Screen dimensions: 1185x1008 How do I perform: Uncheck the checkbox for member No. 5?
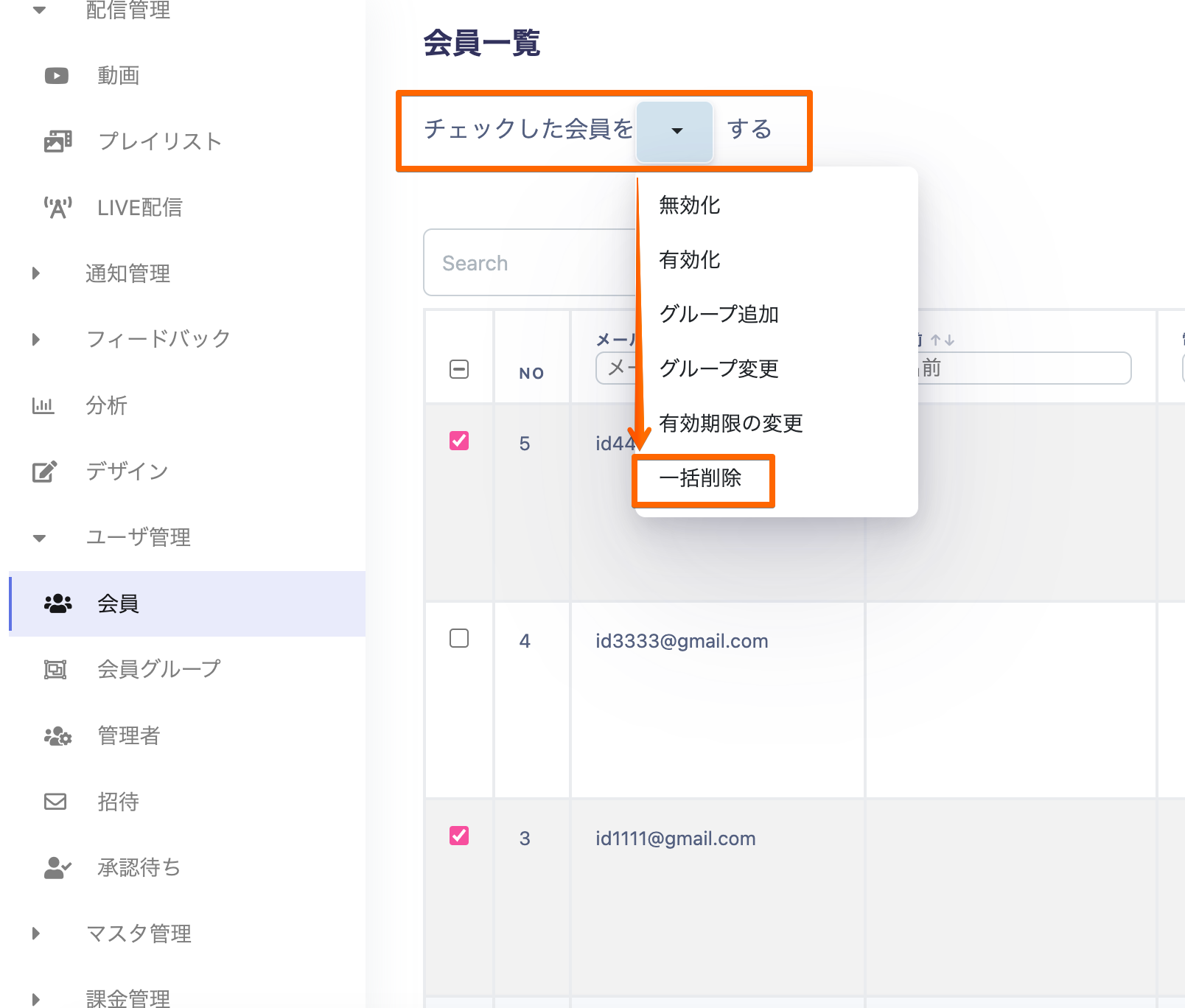coord(459,441)
